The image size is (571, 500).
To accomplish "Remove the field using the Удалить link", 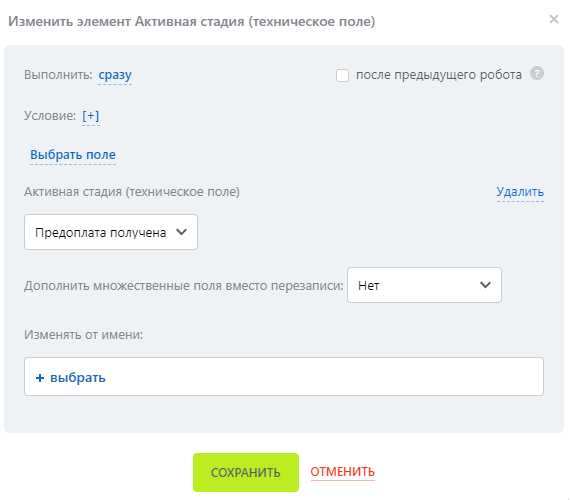I will tap(520, 192).
